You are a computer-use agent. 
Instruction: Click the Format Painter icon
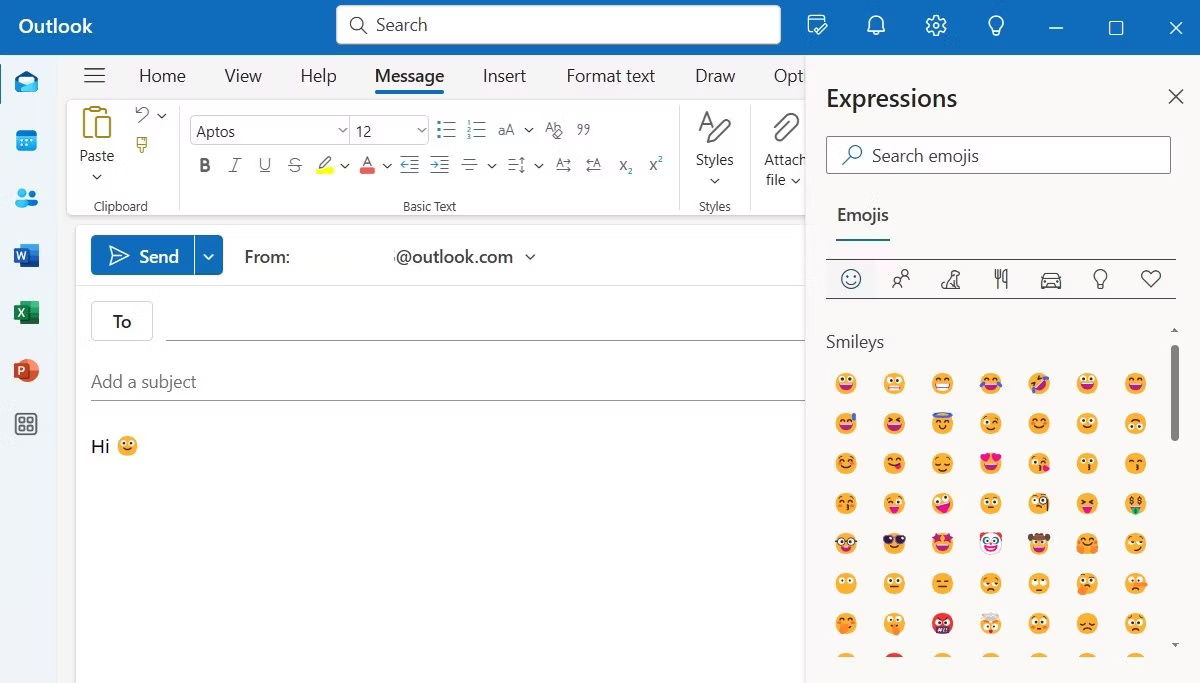coord(142,146)
